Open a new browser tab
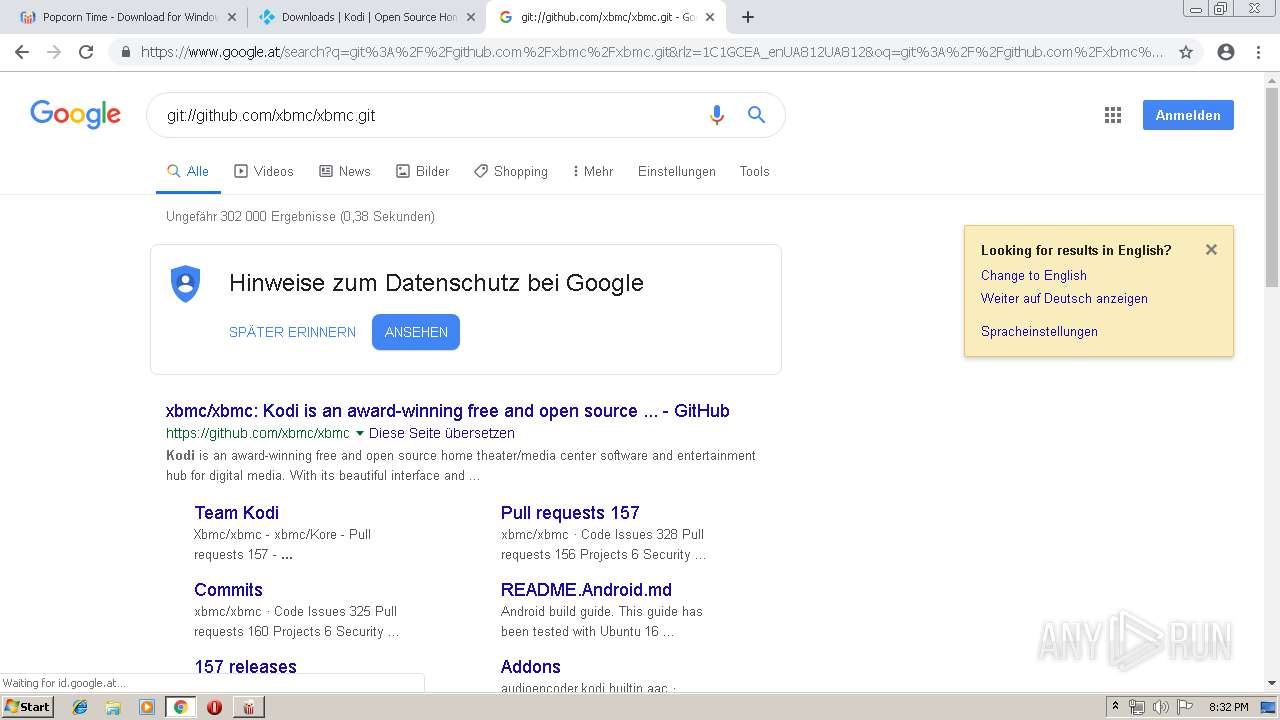 click(747, 17)
